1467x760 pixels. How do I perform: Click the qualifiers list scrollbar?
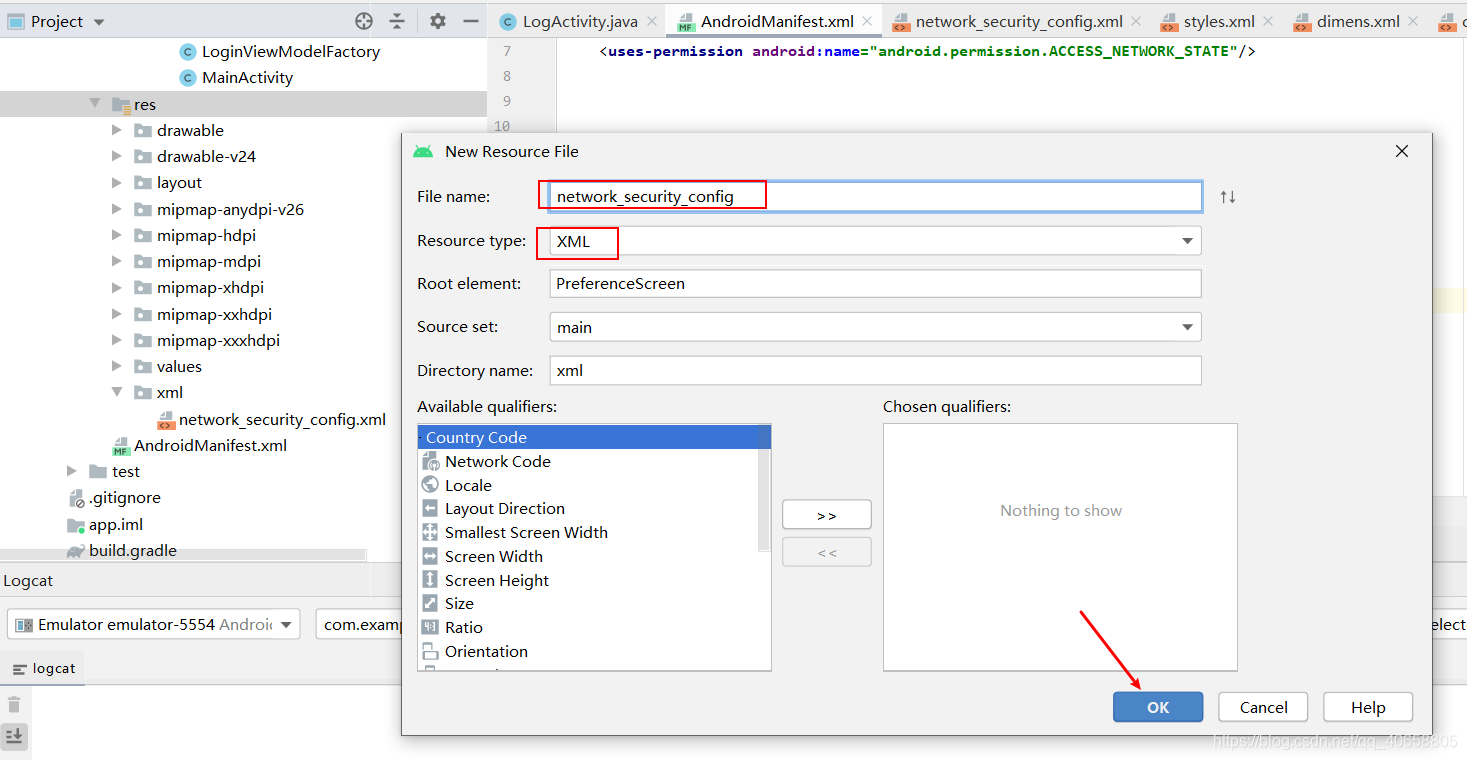[764, 488]
